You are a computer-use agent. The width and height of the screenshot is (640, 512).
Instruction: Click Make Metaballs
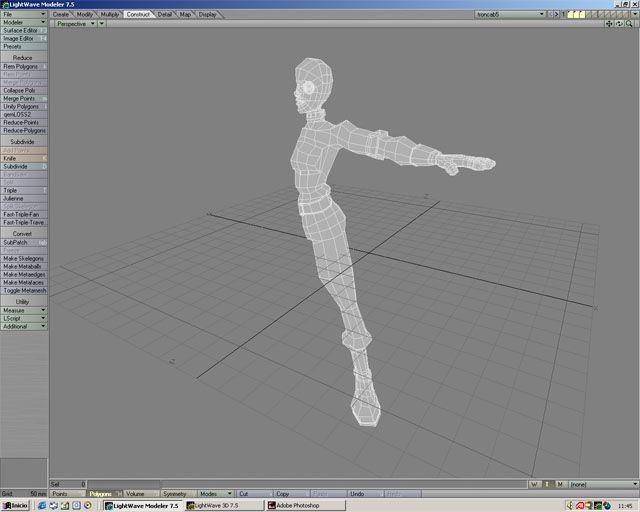(24, 266)
